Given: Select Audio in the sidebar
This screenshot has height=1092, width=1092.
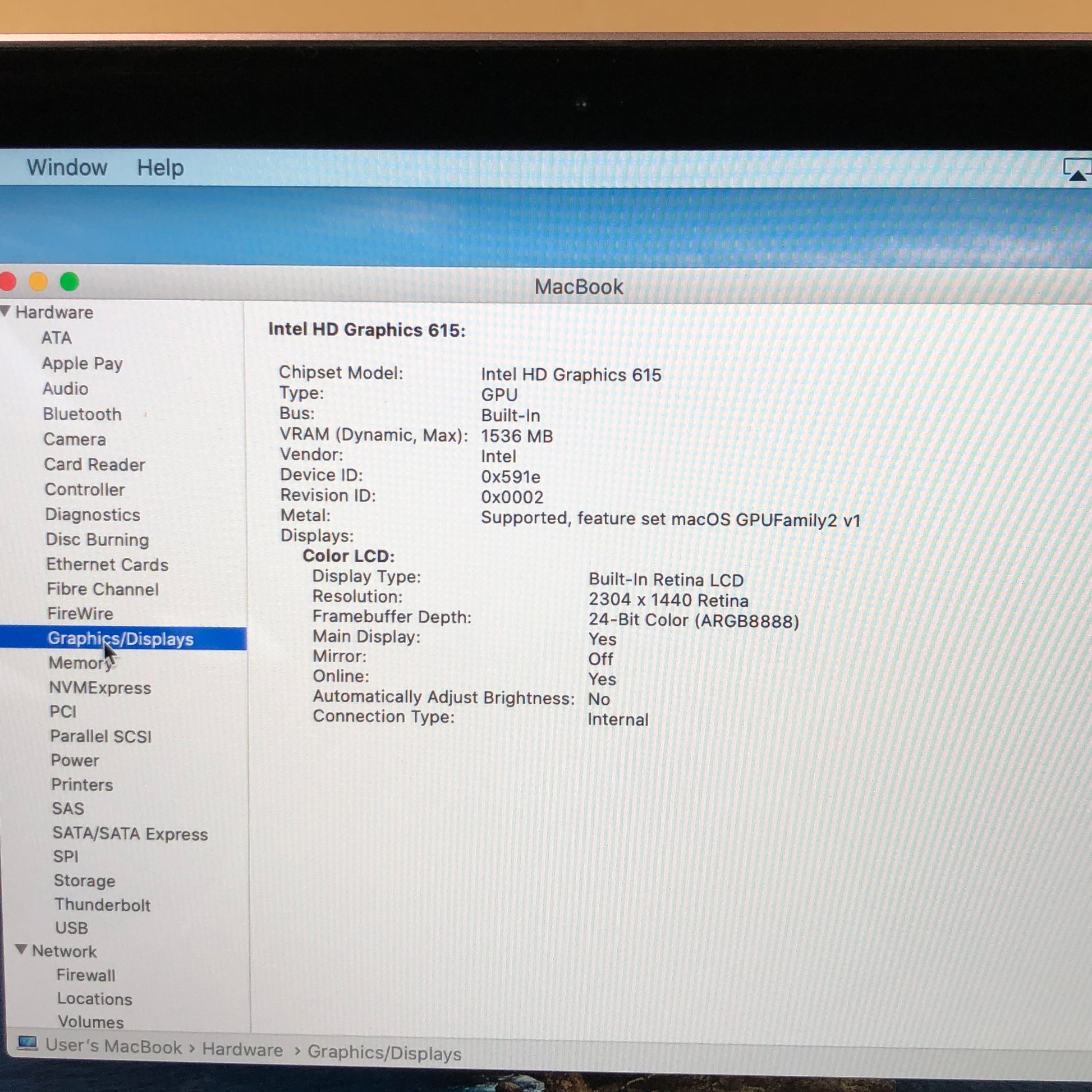Looking at the screenshot, I should click(65, 388).
